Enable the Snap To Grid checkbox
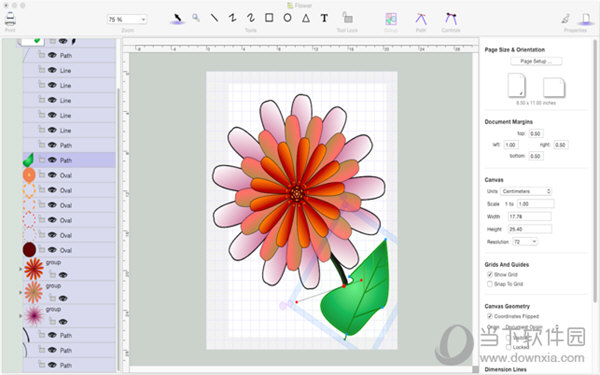Screen dimensions: 600x375 pos(489,284)
